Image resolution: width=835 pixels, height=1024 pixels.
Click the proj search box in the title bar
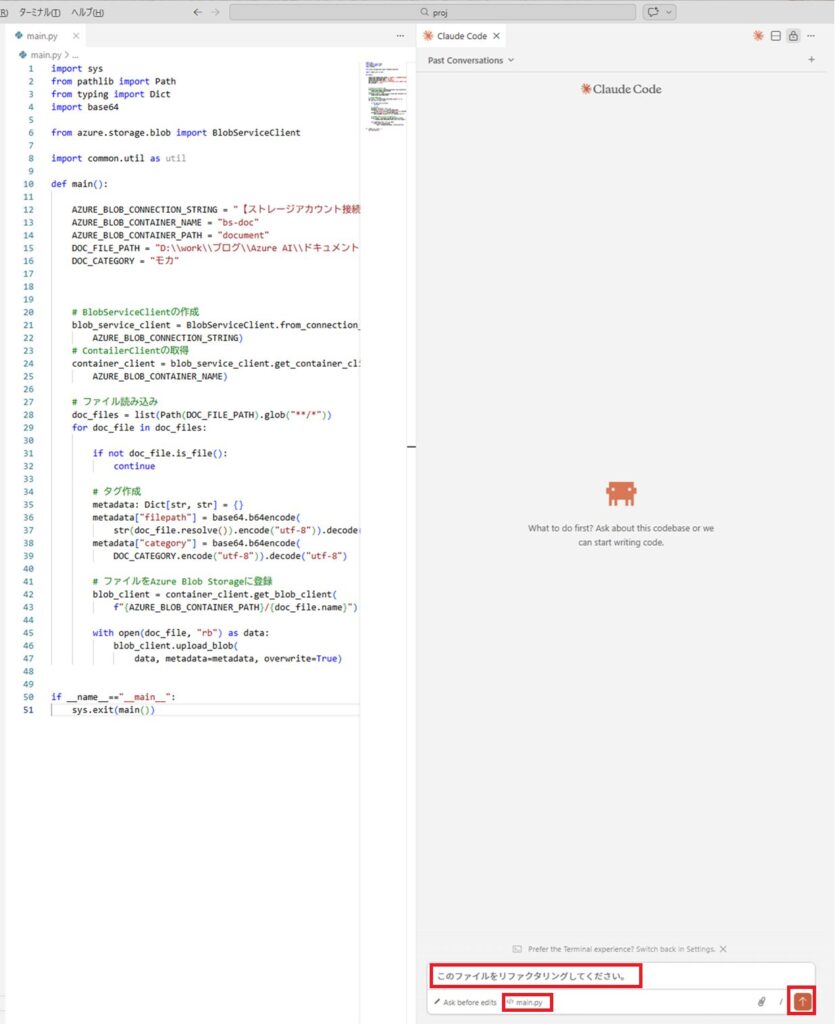432,12
